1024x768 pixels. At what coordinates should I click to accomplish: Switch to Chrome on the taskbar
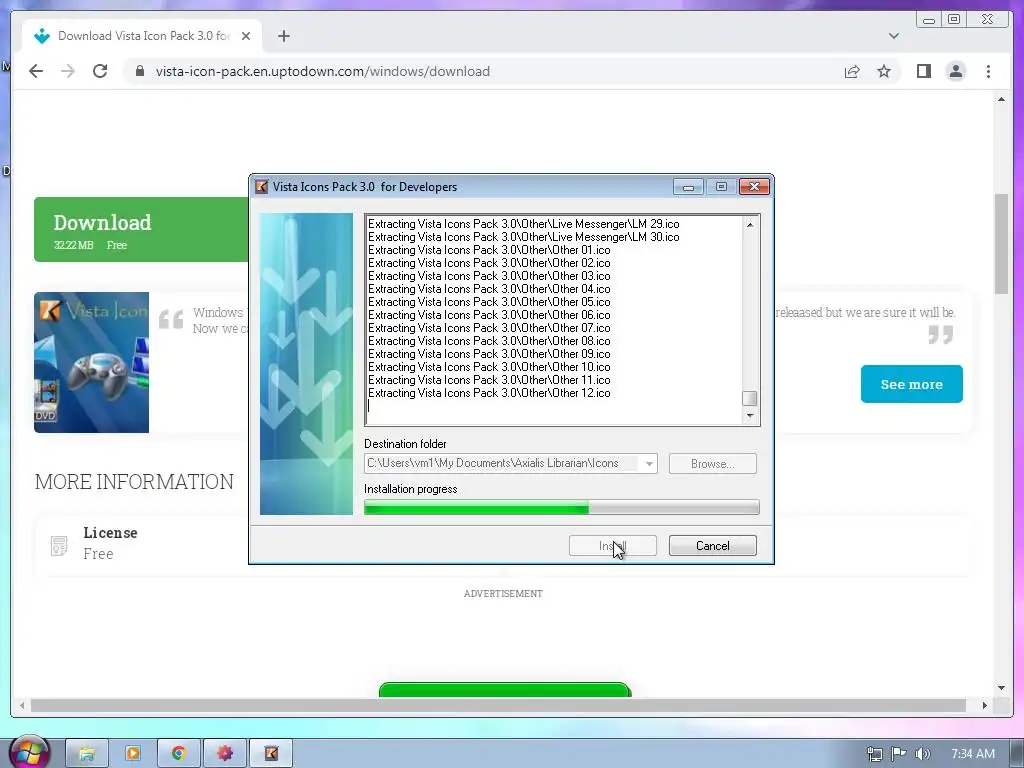[178, 754]
